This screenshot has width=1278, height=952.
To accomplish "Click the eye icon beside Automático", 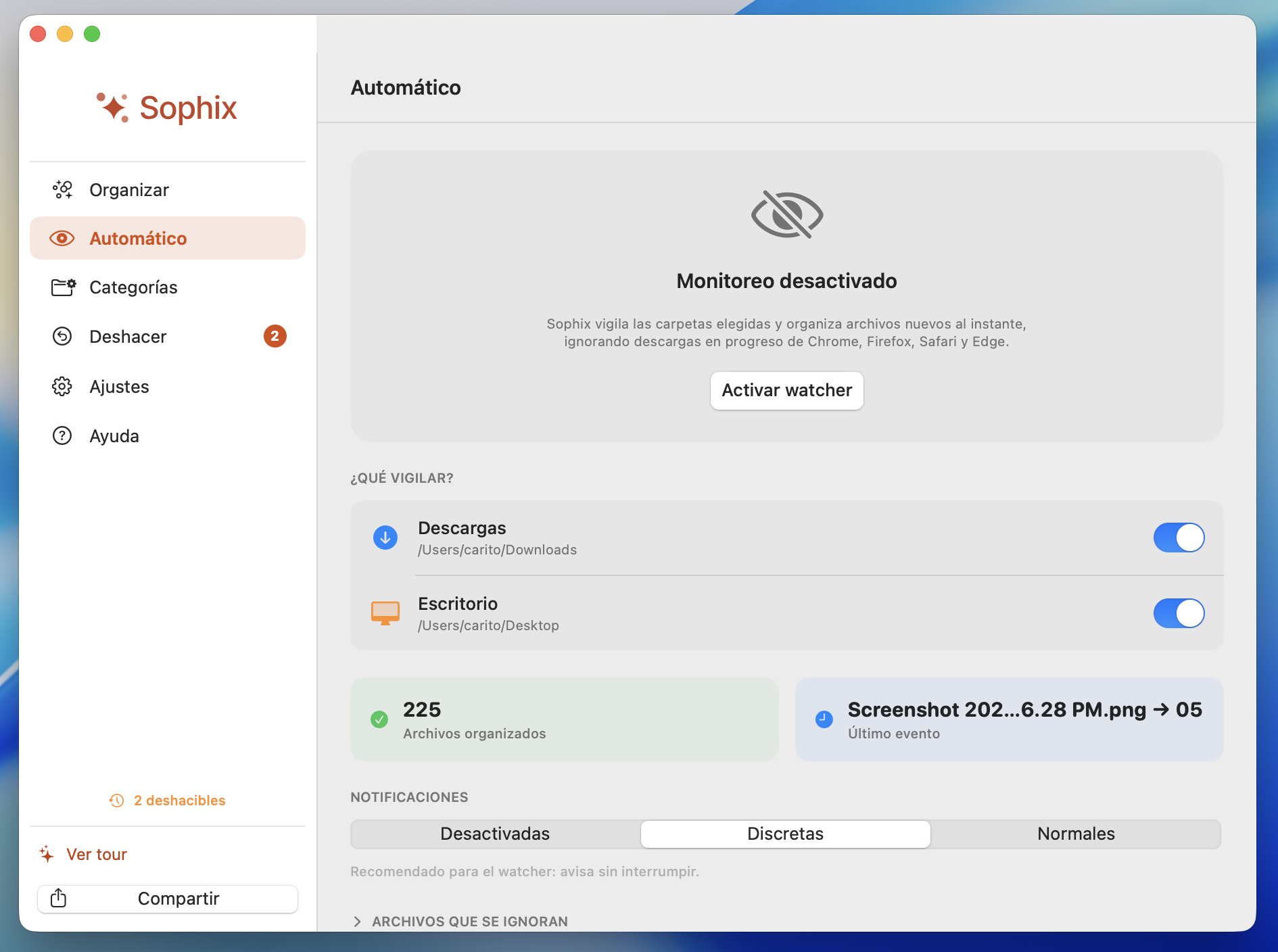I will coord(62,238).
